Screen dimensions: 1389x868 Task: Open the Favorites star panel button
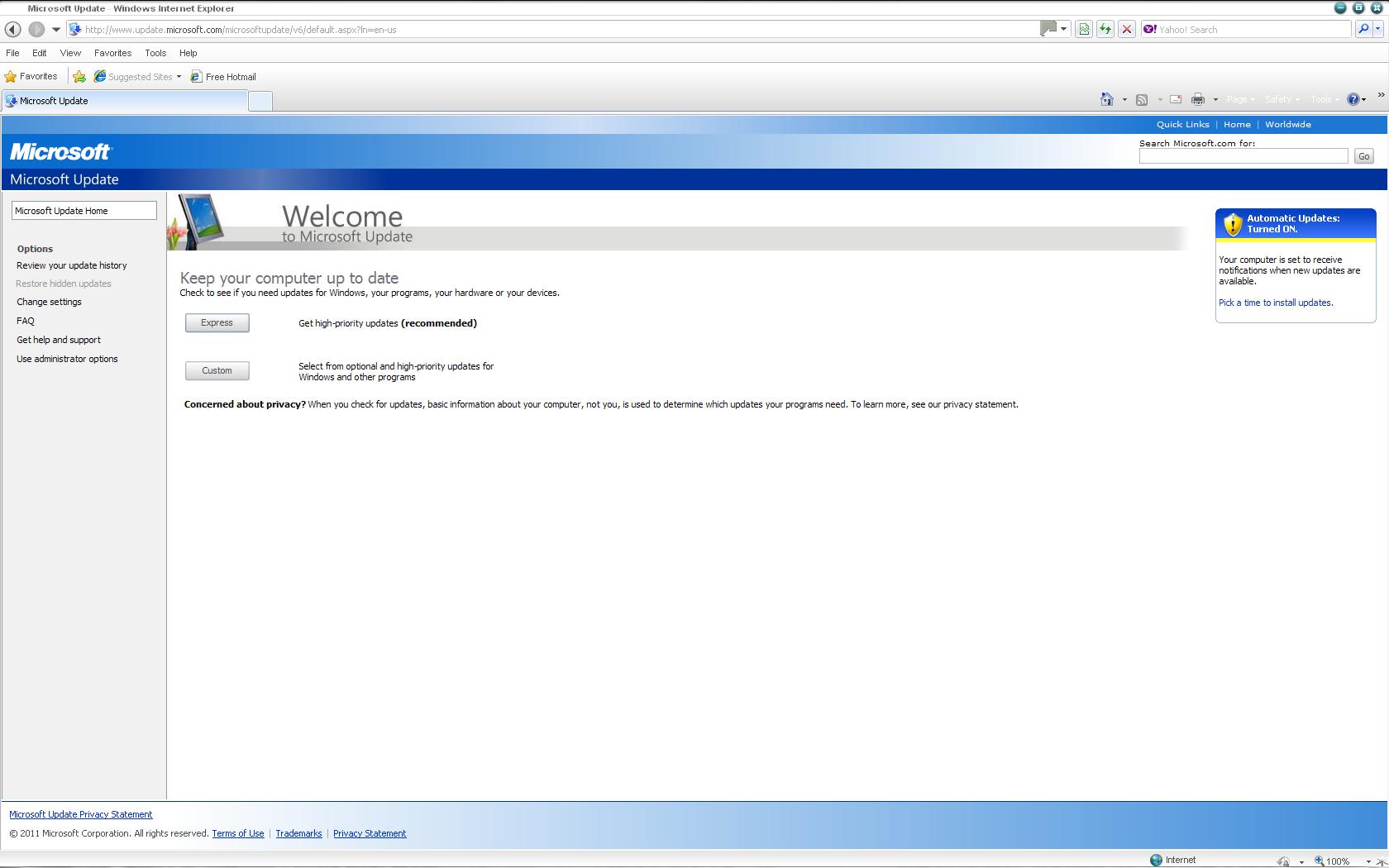point(31,76)
